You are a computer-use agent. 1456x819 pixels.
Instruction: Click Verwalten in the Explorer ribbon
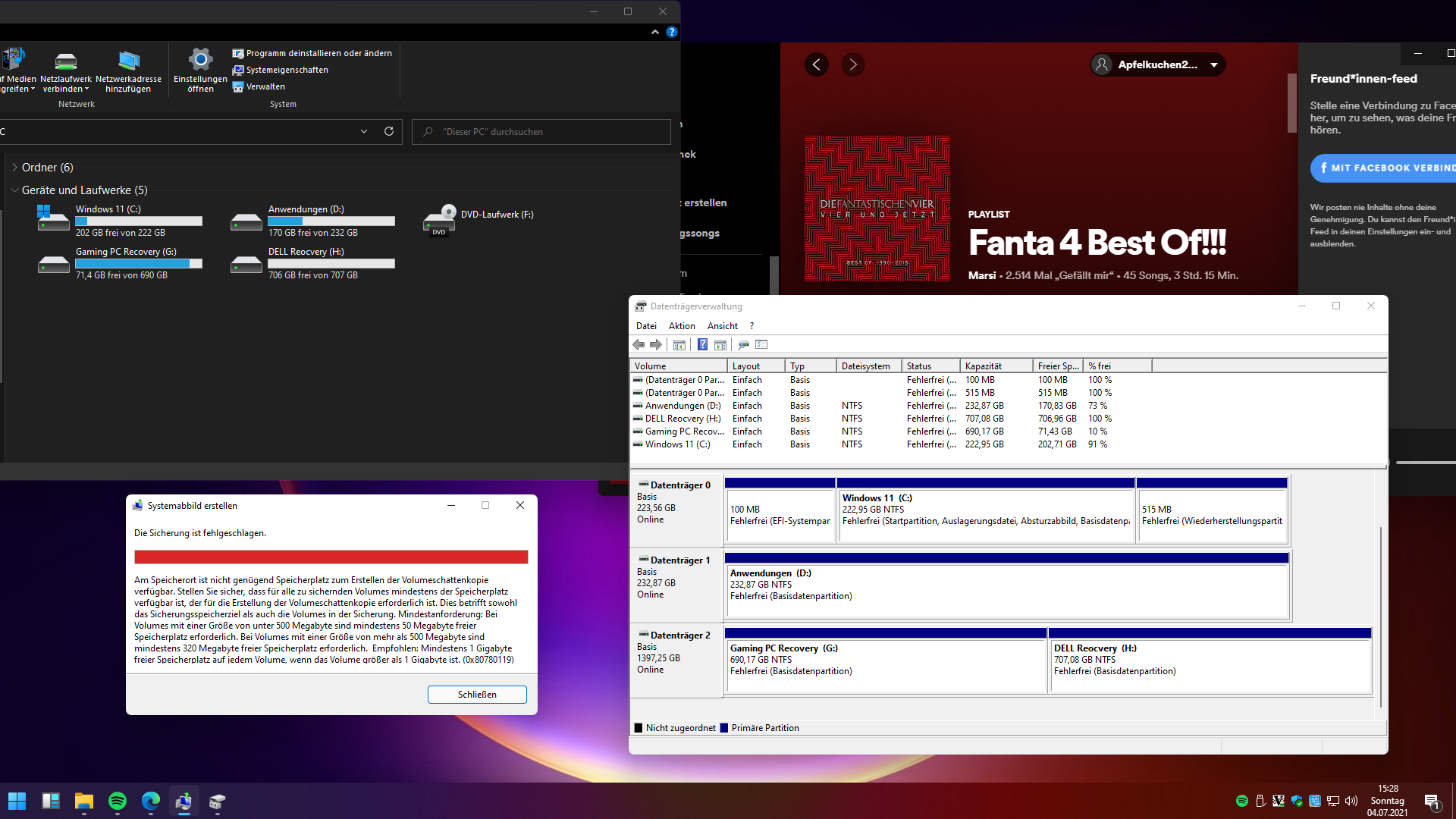click(x=259, y=86)
